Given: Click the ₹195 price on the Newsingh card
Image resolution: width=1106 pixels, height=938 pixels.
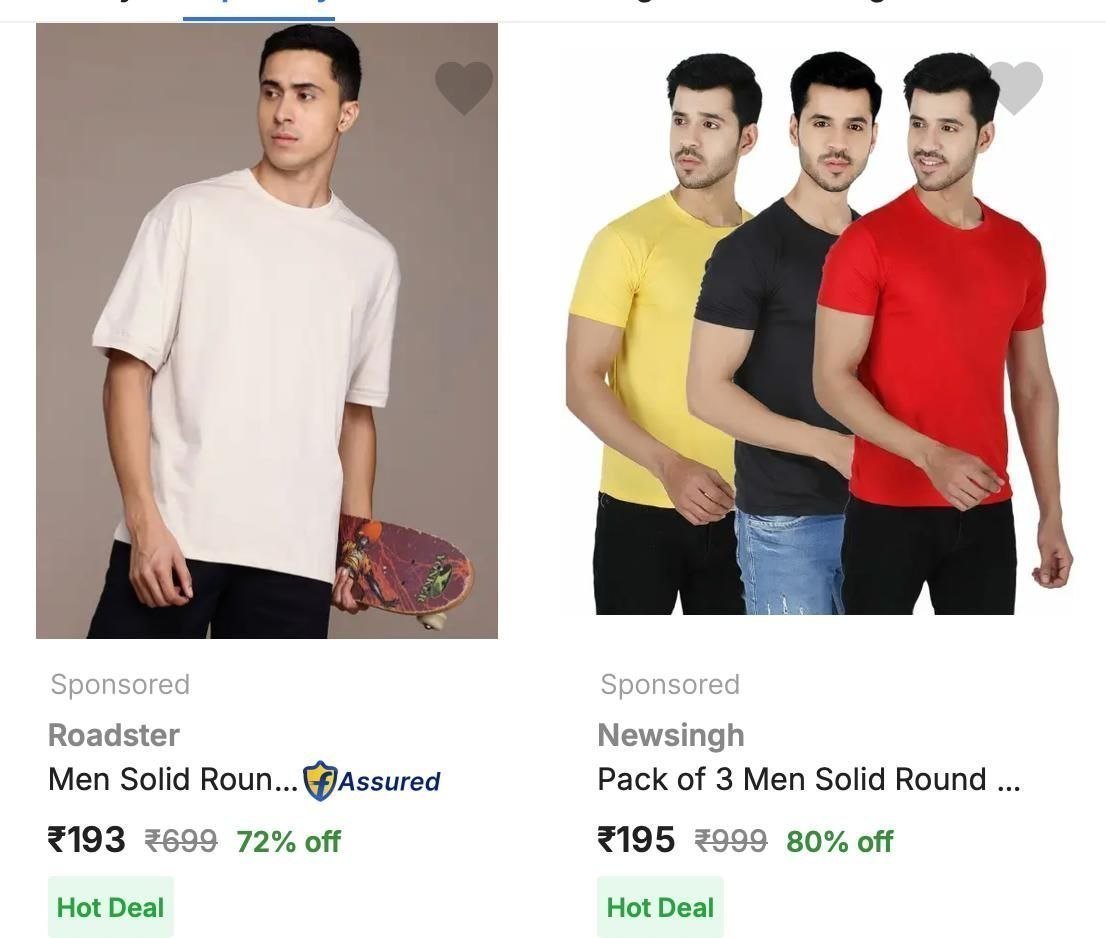Looking at the screenshot, I should click(636, 842).
